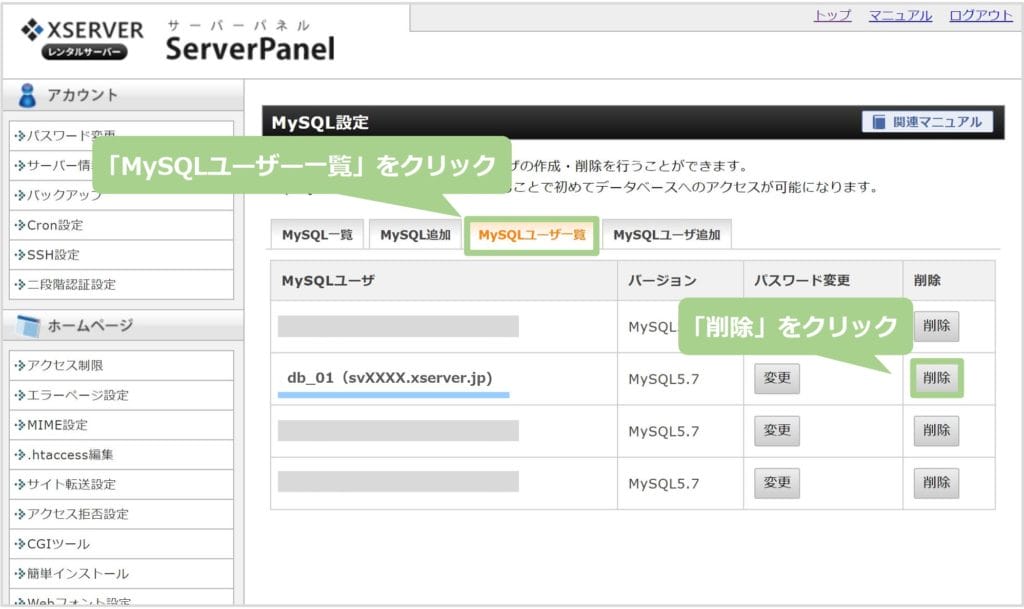Select the MySQLユーザ一覧 tab
This screenshot has width=1024, height=609.
pyautogui.click(x=531, y=236)
